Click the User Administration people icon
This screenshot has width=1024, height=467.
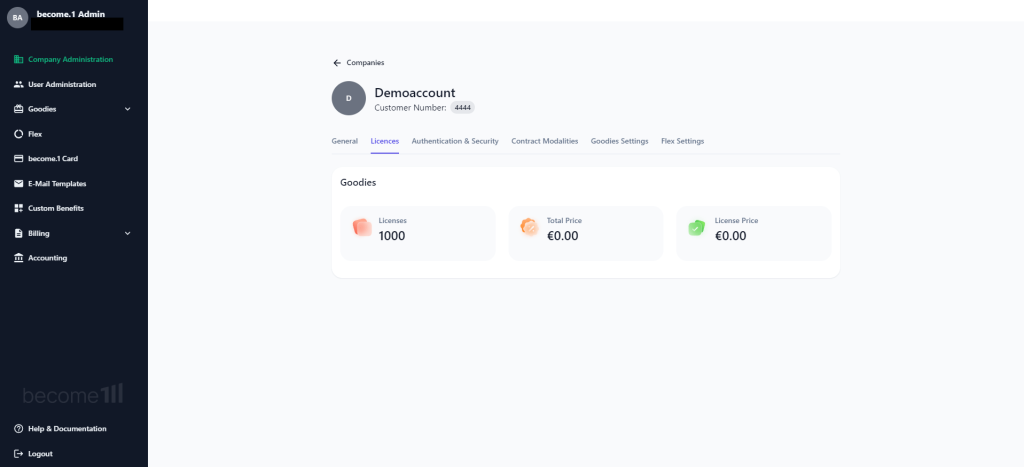(18, 84)
